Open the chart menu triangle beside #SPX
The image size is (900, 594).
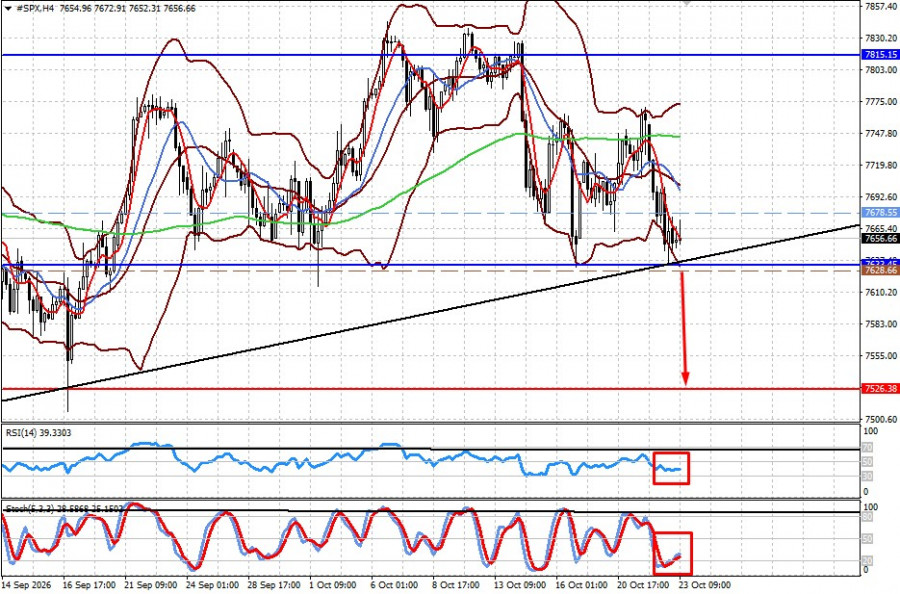pyautogui.click(x=7, y=8)
